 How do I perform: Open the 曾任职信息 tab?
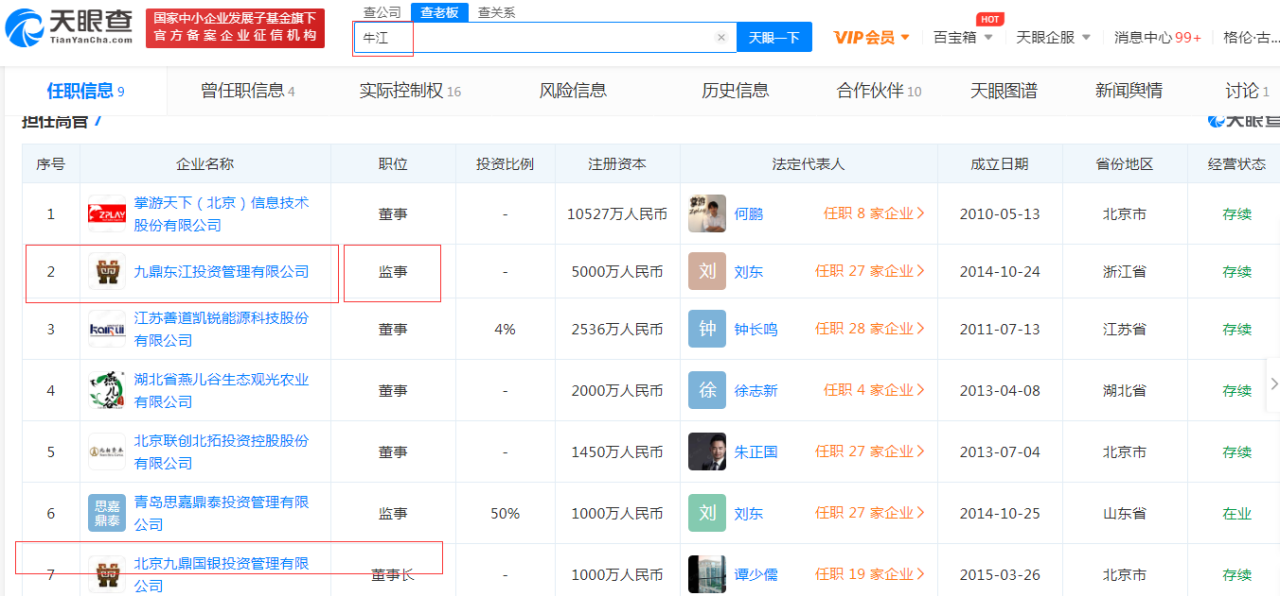(x=248, y=91)
